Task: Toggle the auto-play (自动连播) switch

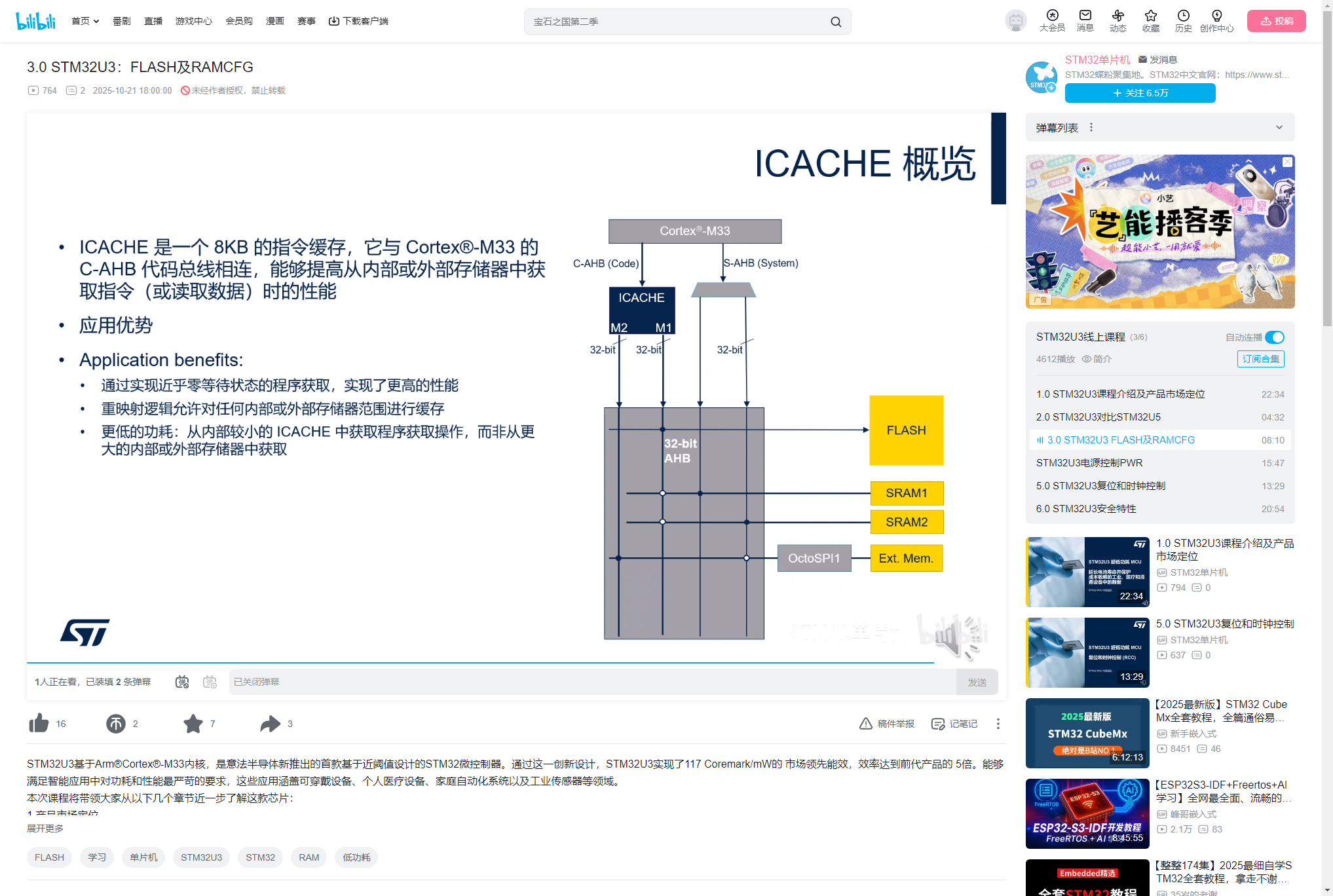Action: pyautogui.click(x=1274, y=337)
